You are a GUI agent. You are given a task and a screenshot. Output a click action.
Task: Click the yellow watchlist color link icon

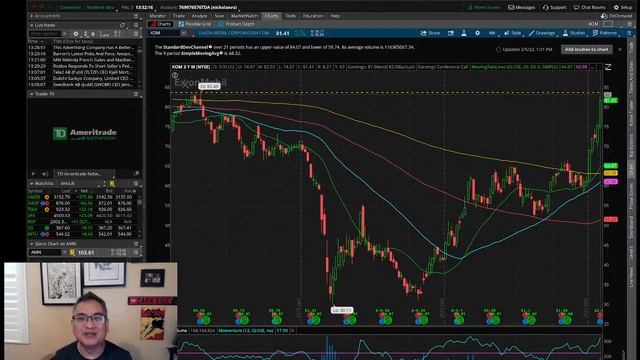(112, 184)
